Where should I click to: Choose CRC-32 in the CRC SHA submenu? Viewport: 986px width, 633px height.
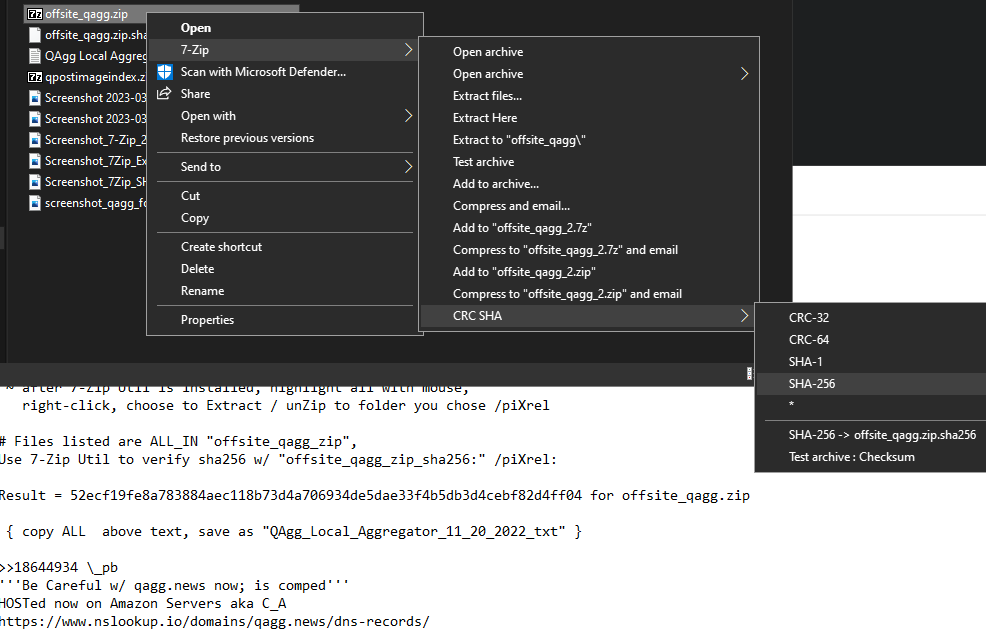click(872, 317)
